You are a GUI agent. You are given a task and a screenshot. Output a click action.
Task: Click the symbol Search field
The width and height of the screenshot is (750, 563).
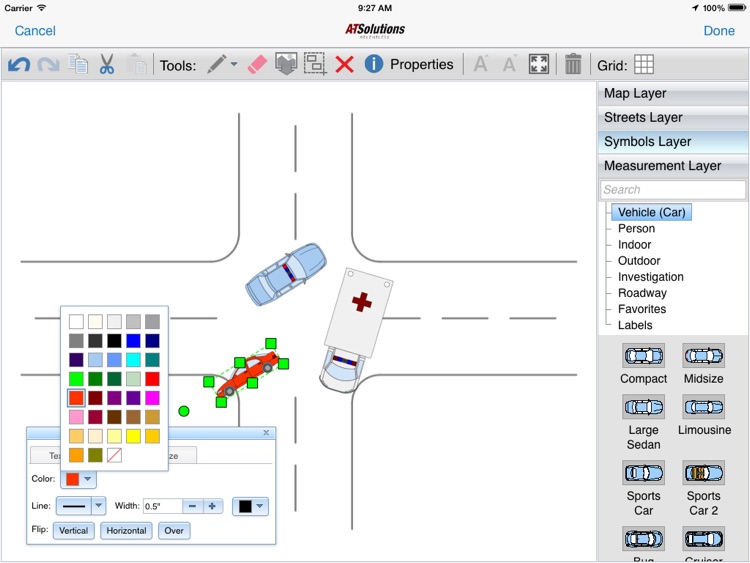[673, 190]
